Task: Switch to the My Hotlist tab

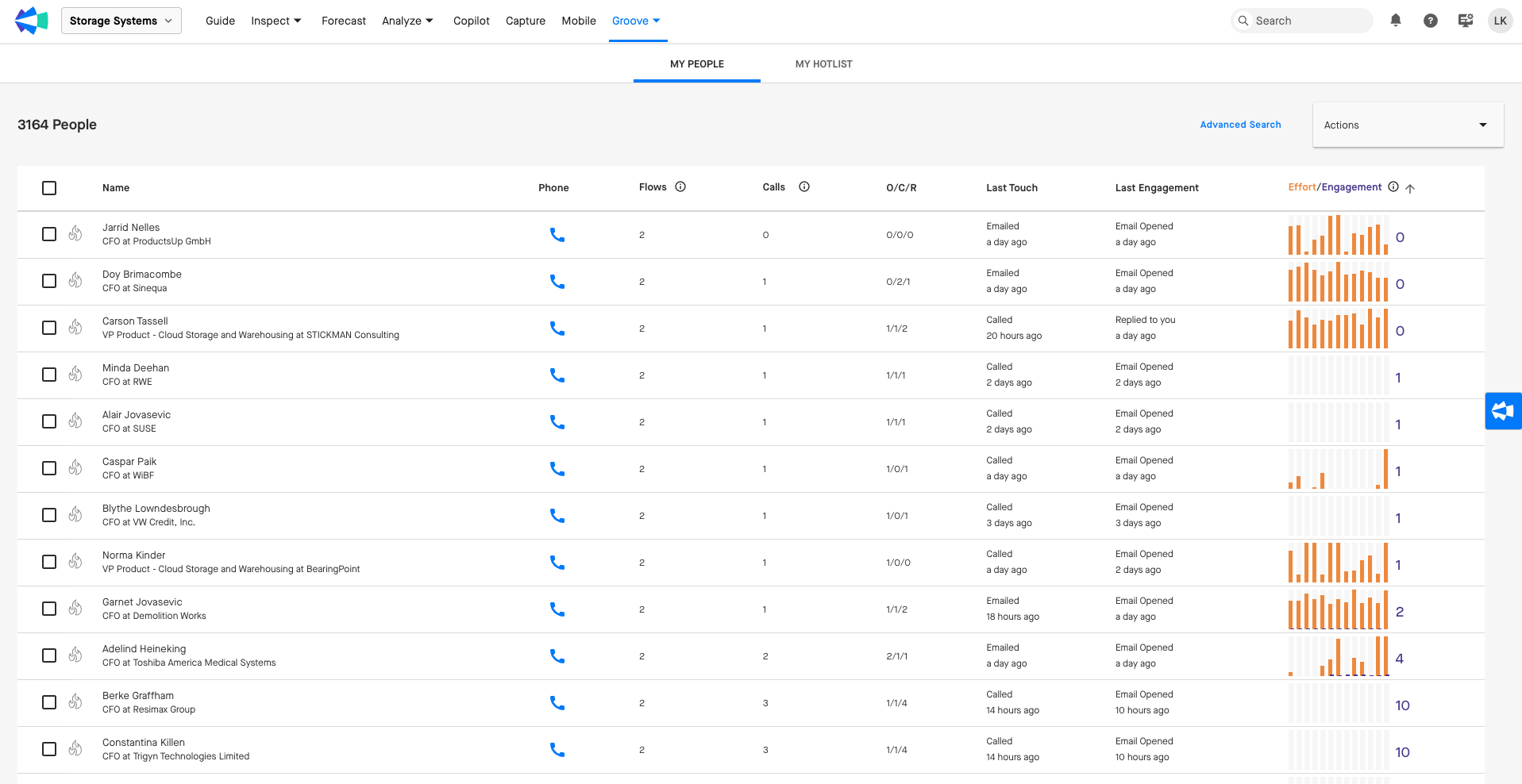Action: click(823, 64)
